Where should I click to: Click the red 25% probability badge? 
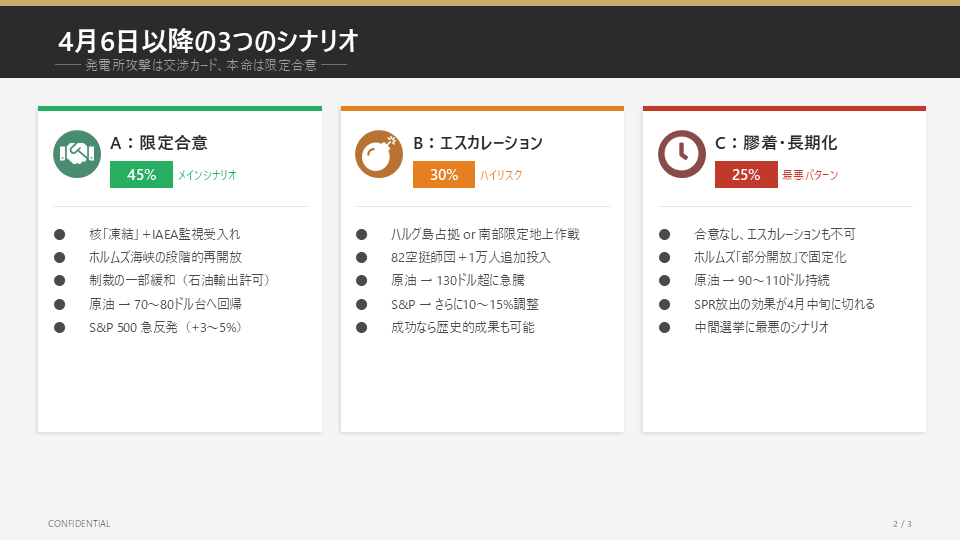coord(746,175)
